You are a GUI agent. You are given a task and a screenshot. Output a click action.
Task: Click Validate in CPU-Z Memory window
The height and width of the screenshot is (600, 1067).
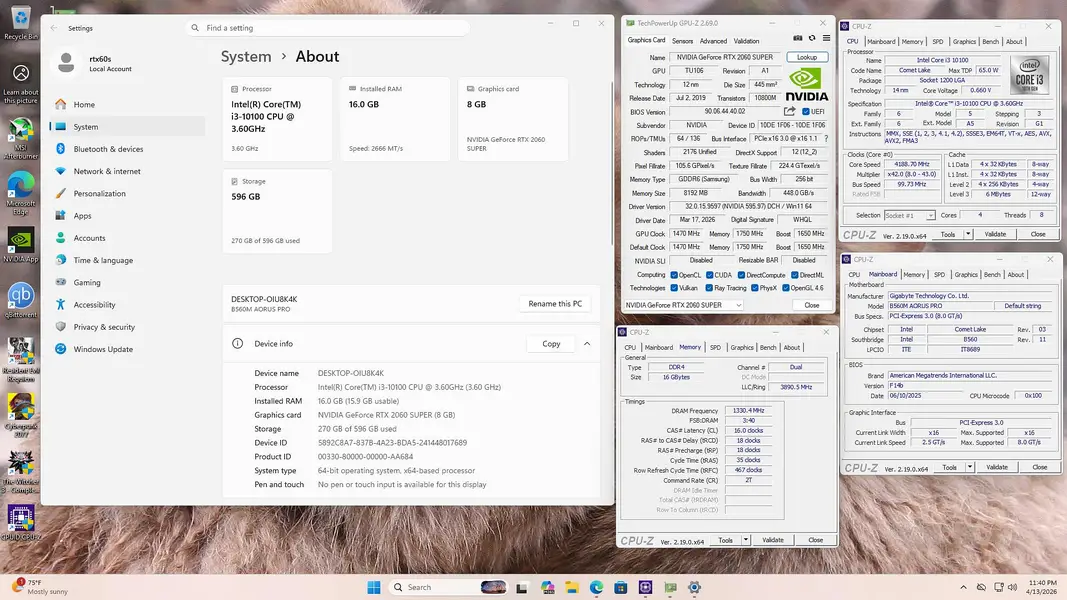coord(773,540)
